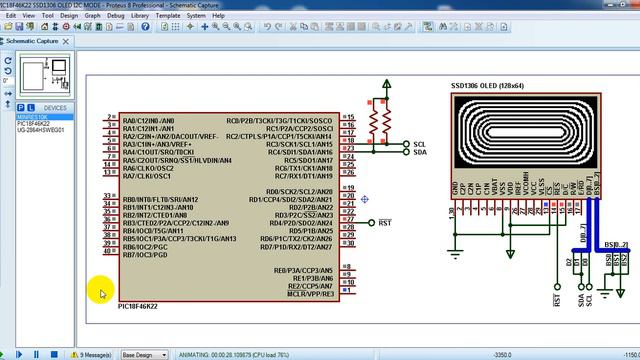The width and height of the screenshot is (640, 360).
Task: Click the Save Project icon
Action: click(19, 27)
